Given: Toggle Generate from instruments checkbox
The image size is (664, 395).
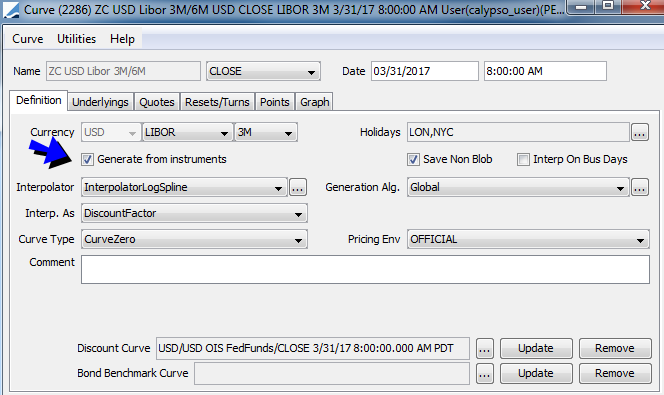Looking at the screenshot, I should point(87,160).
